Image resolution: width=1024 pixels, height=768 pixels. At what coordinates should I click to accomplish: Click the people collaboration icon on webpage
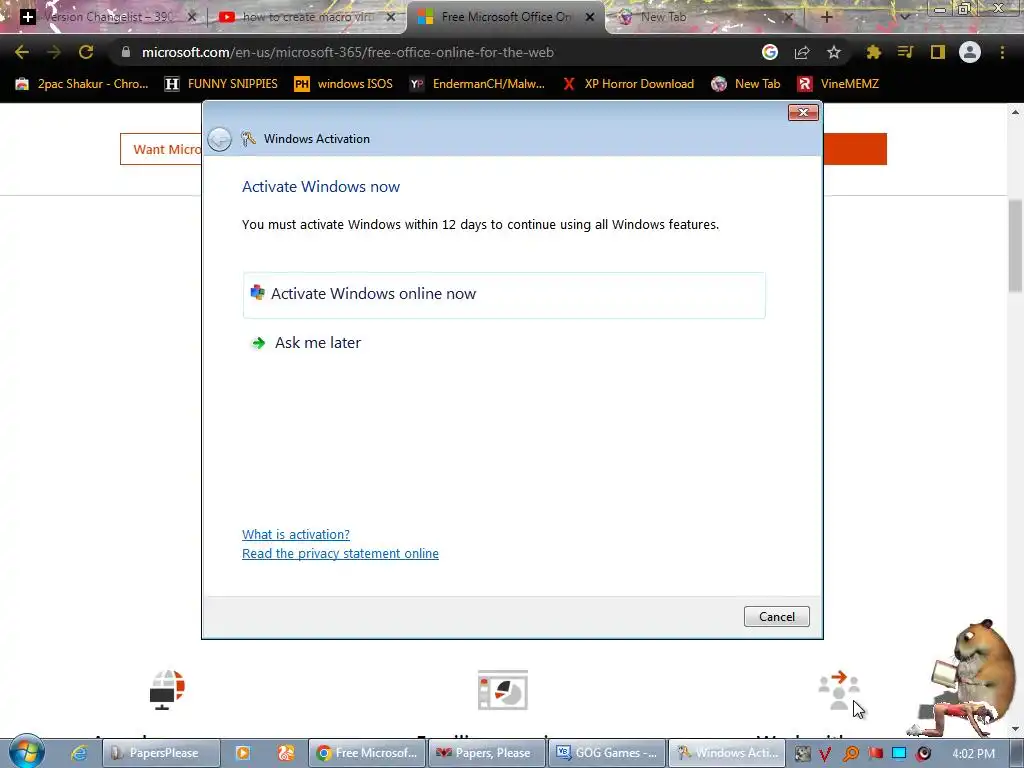click(x=839, y=690)
